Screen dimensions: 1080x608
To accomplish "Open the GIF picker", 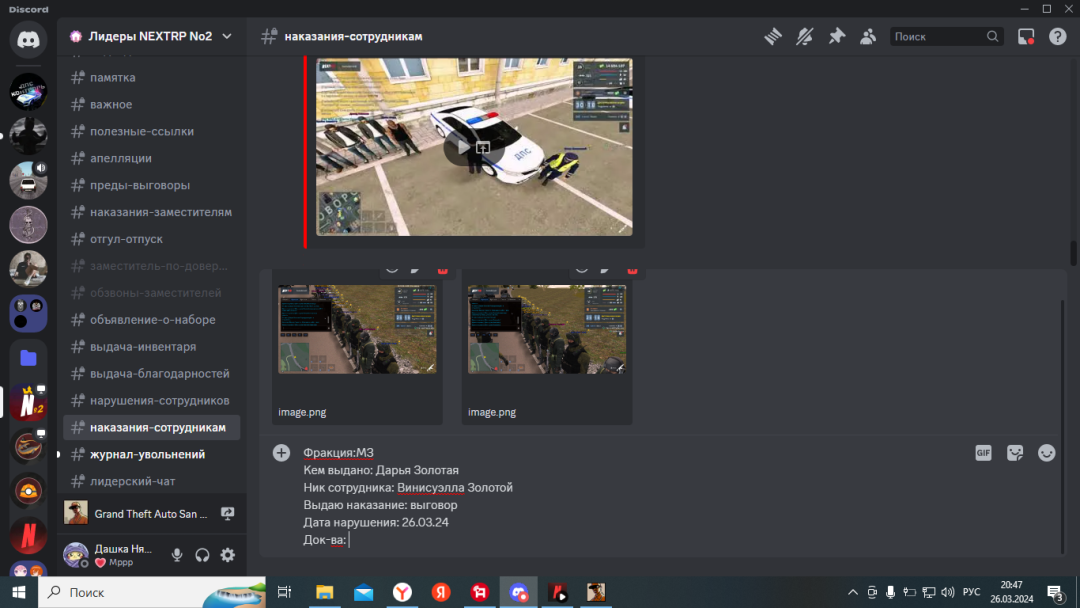I will pos(983,452).
